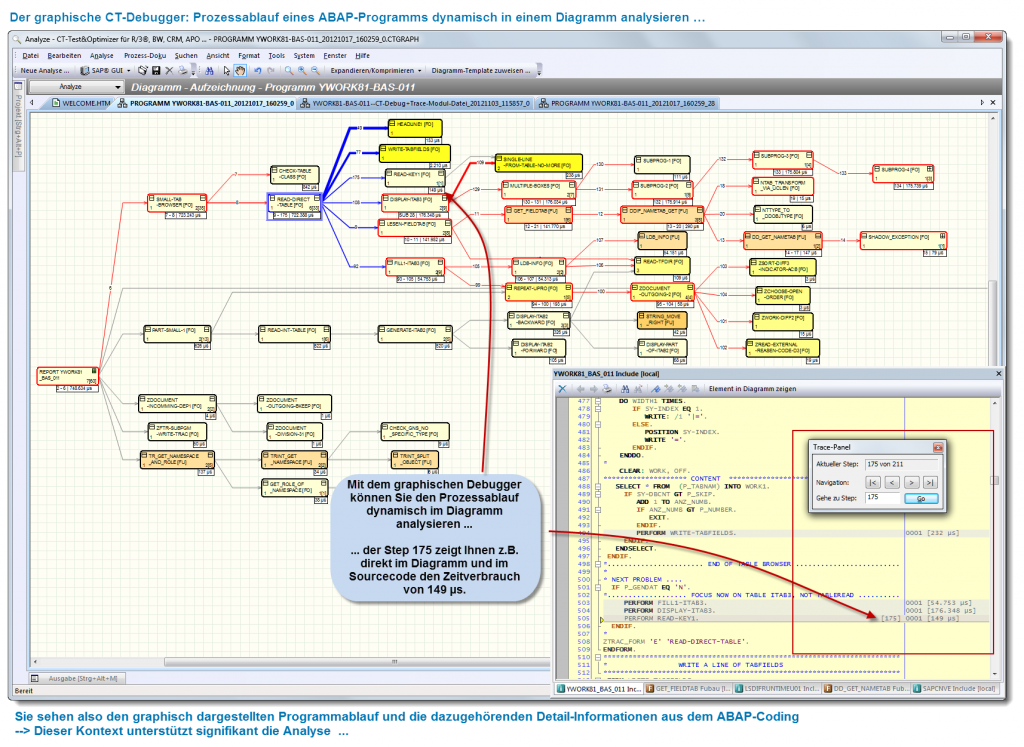Toggle the fold marker at SELECT line 488

[597, 486]
